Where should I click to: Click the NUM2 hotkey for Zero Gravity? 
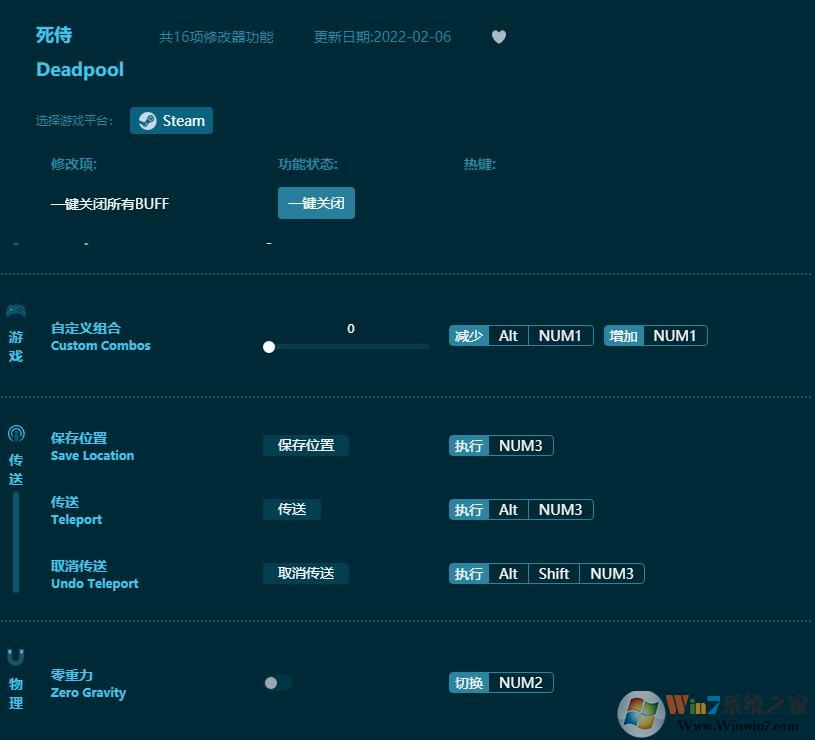click(521, 683)
